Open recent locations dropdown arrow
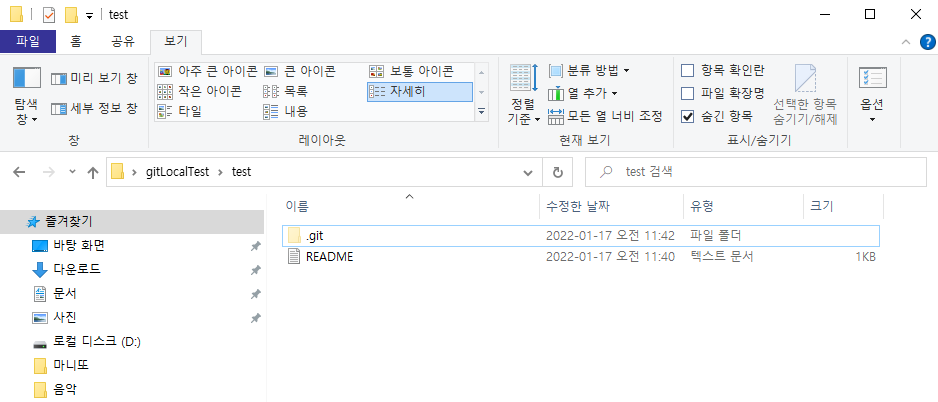The width and height of the screenshot is (938, 402). [72, 172]
